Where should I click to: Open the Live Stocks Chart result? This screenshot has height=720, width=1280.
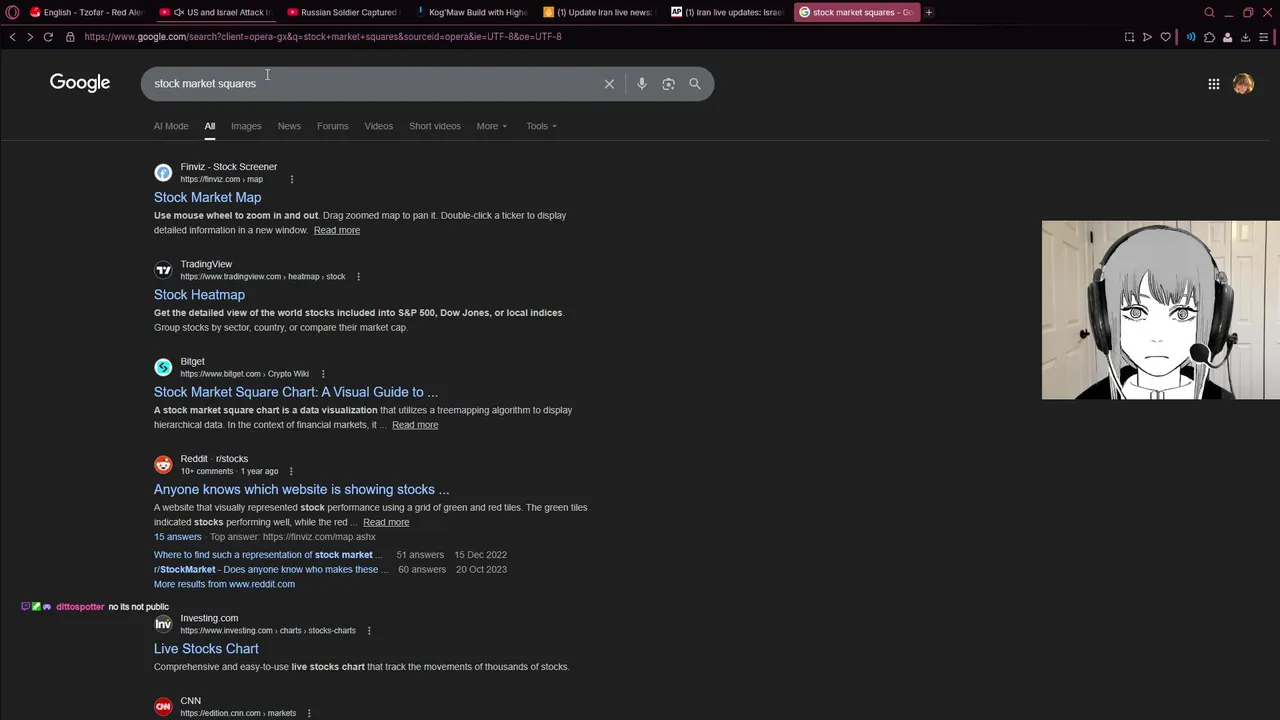[x=206, y=649]
